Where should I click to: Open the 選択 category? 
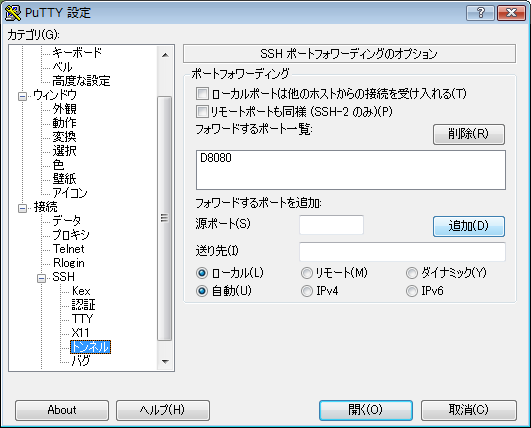tap(64, 151)
